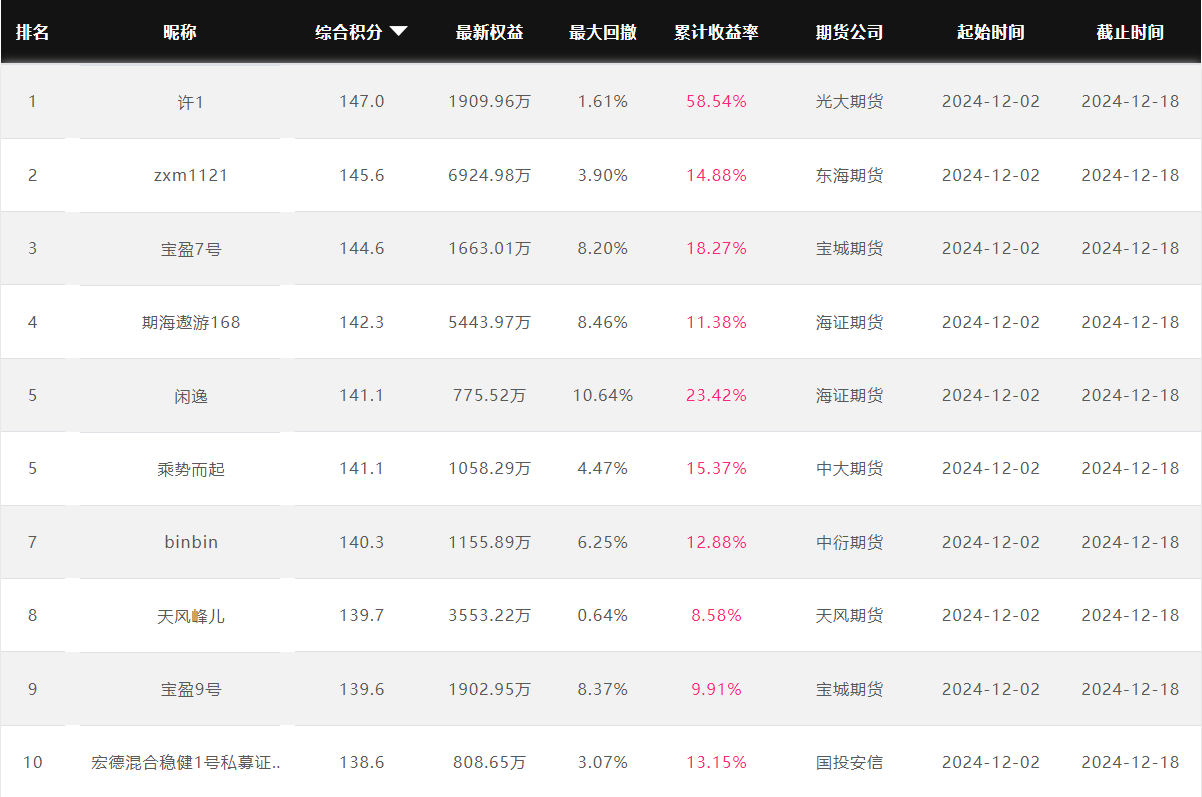Click return rate 14.88%
Screen dimensions: 1202x797
coord(716,175)
